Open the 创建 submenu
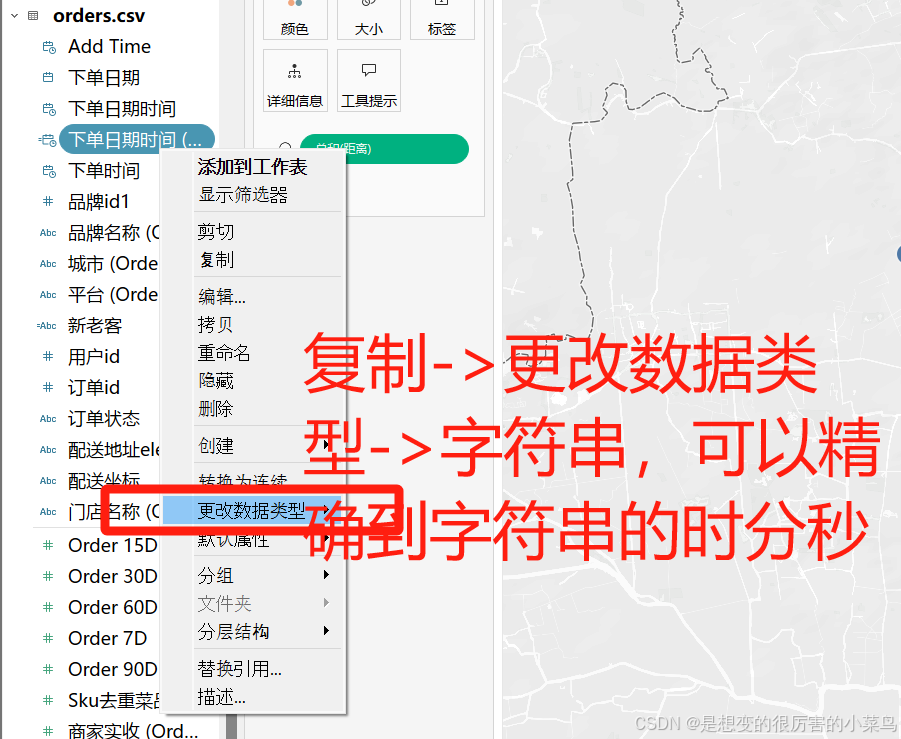Image resolution: width=901 pixels, height=739 pixels. (253, 445)
